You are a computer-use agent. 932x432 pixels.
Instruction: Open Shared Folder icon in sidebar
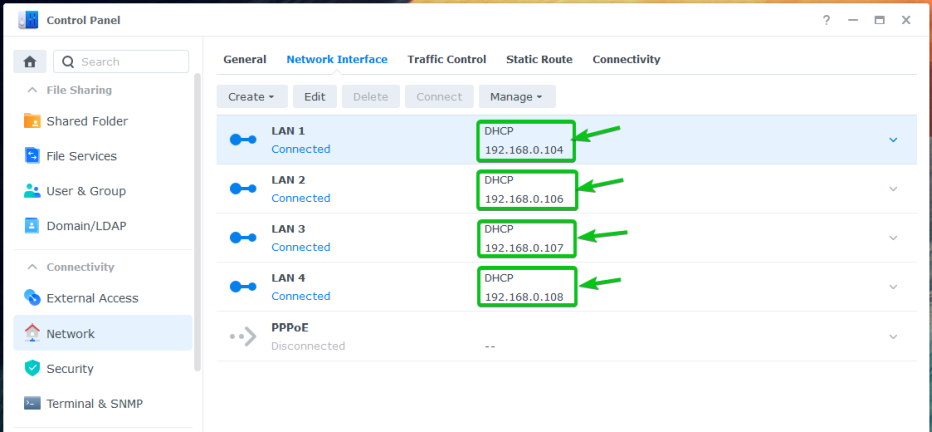(32, 121)
